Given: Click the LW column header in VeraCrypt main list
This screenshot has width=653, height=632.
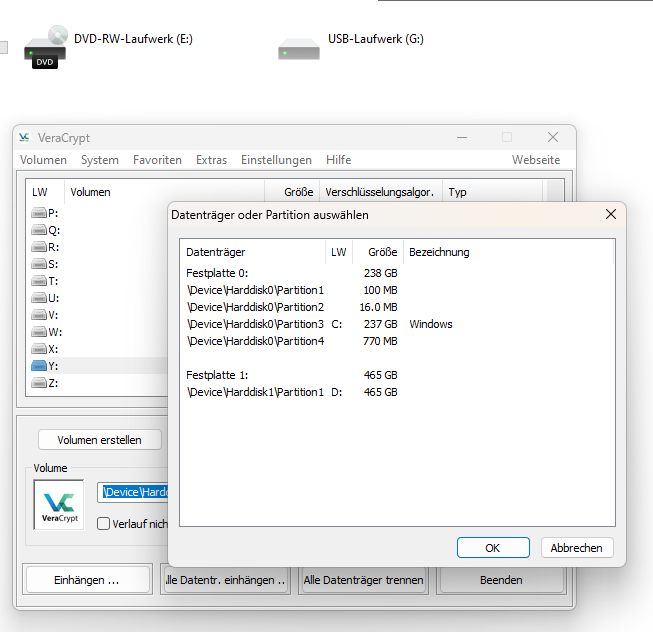Looking at the screenshot, I should (45, 192).
